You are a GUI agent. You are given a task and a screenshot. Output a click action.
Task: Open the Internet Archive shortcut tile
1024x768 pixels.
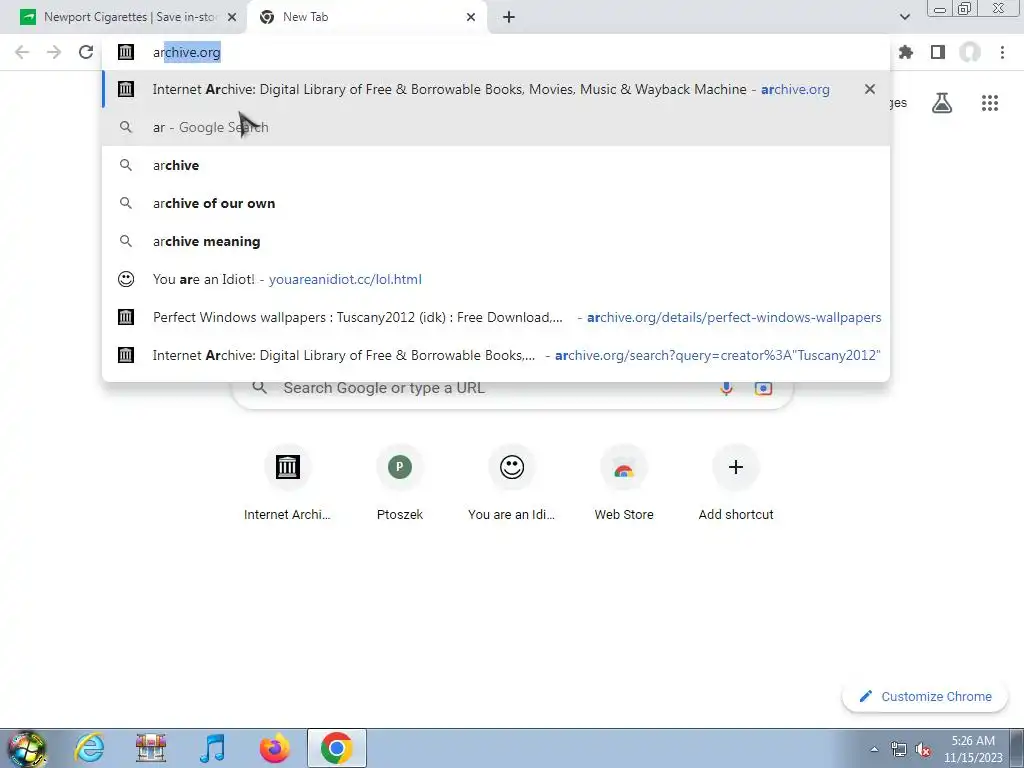(x=287, y=483)
